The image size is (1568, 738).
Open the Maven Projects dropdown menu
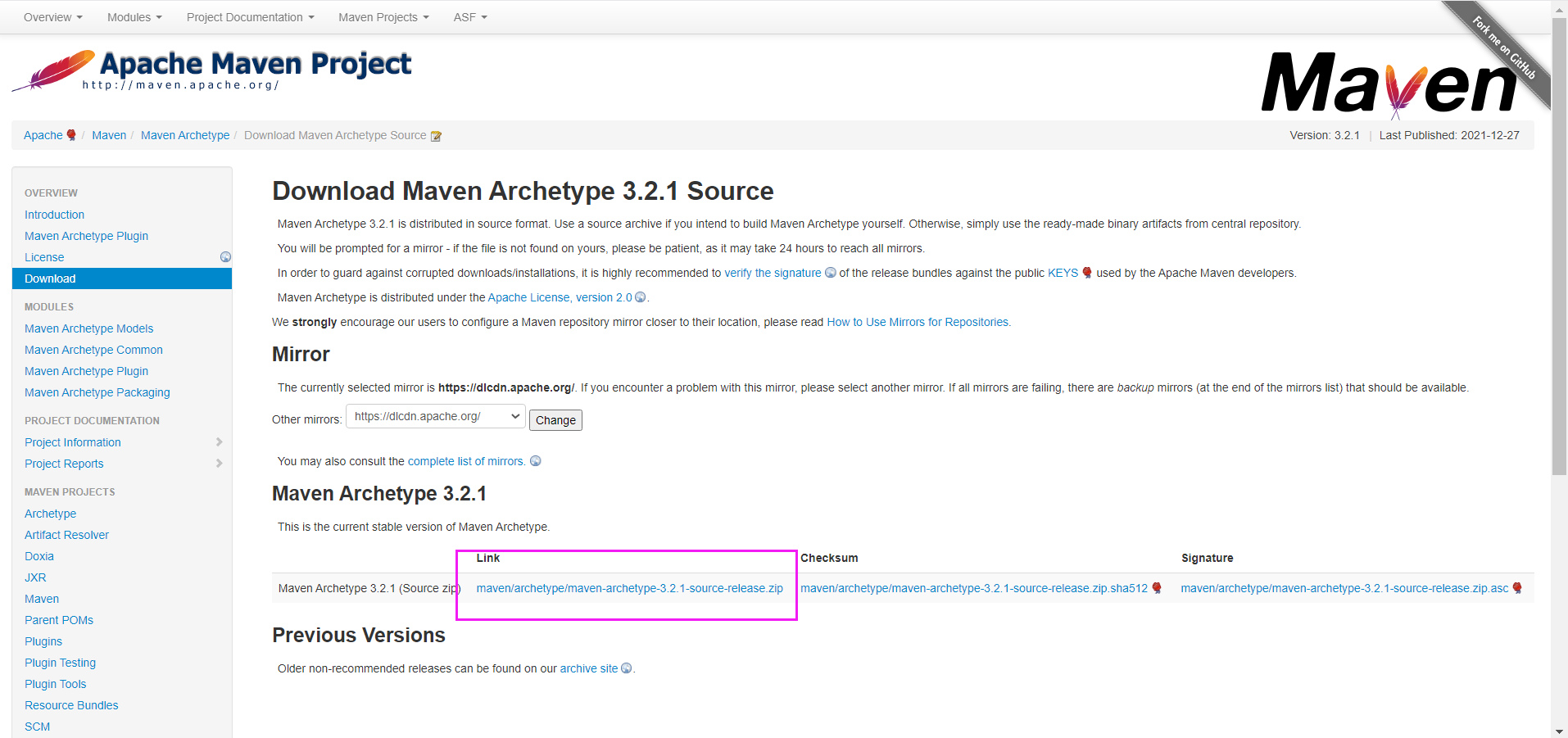pos(384,17)
